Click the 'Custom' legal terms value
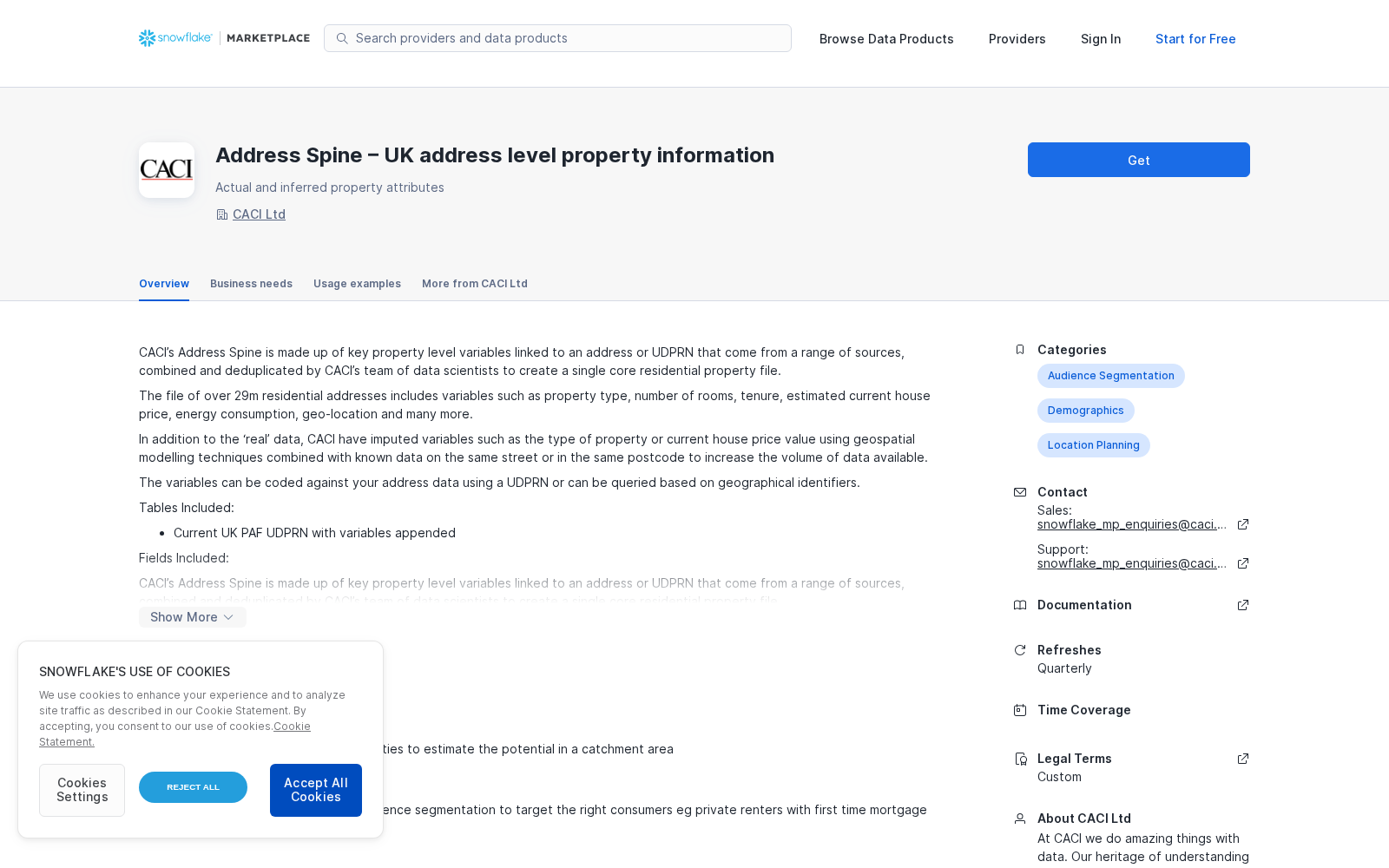1389x868 pixels. pyautogui.click(x=1059, y=777)
